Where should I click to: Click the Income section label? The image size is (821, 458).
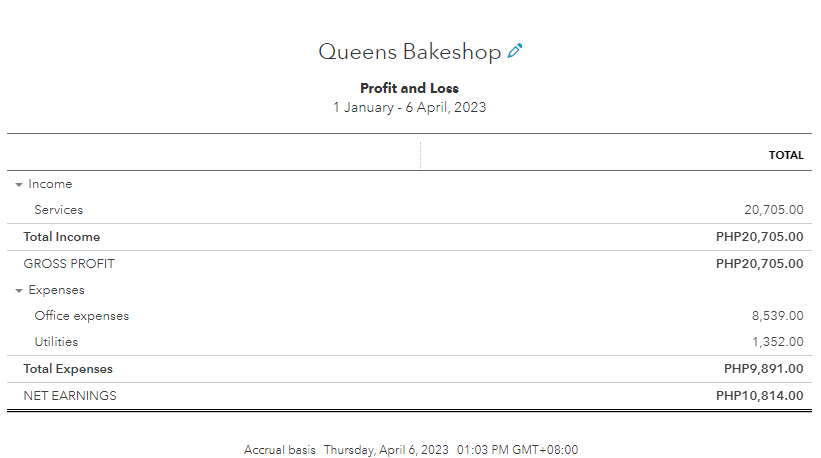[50, 184]
